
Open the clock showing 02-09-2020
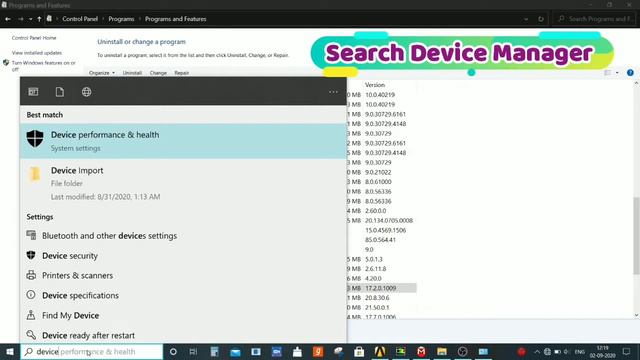coord(602,351)
